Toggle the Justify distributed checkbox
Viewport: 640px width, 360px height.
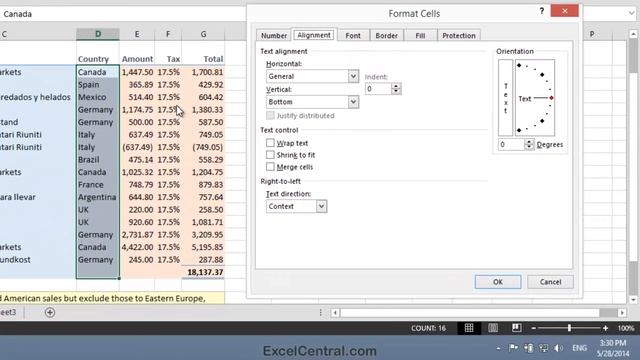270,116
